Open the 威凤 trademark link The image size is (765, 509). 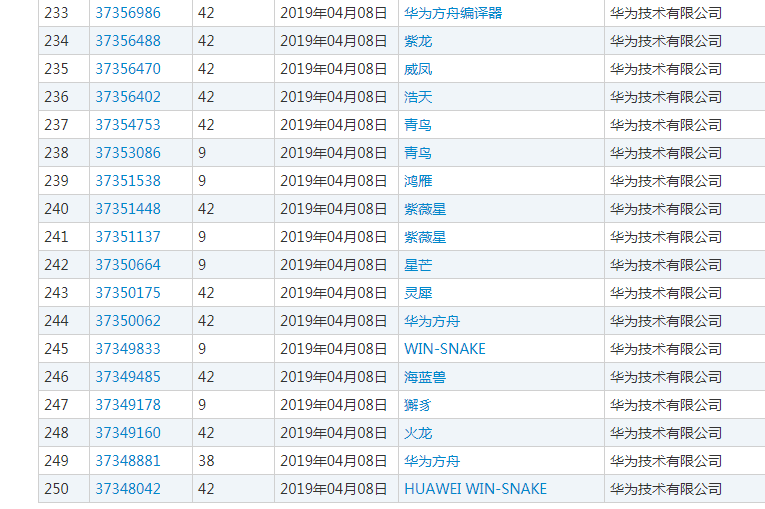(418, 69)
